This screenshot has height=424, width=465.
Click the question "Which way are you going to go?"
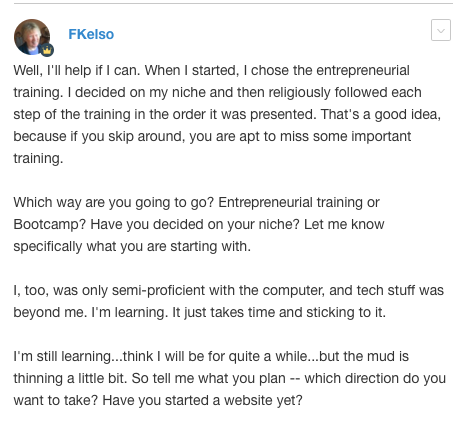[x=113, y=202]
